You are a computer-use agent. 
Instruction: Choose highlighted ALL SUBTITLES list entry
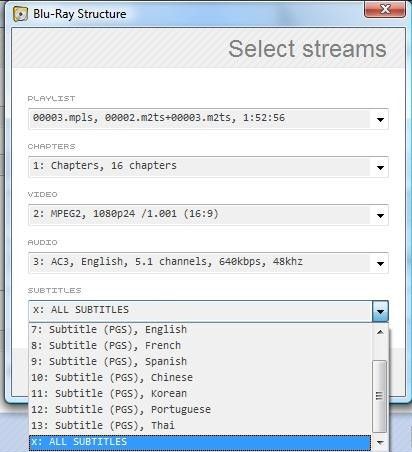(x=200, y=442)
